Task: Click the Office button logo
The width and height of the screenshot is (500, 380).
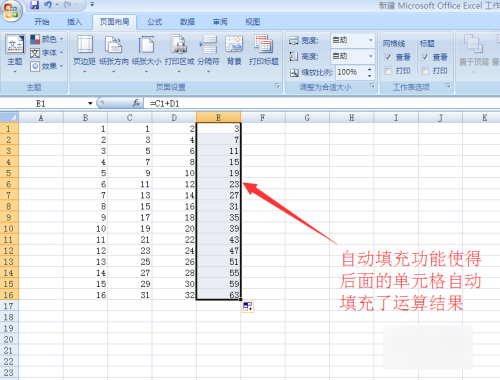Action: [11, 11]
